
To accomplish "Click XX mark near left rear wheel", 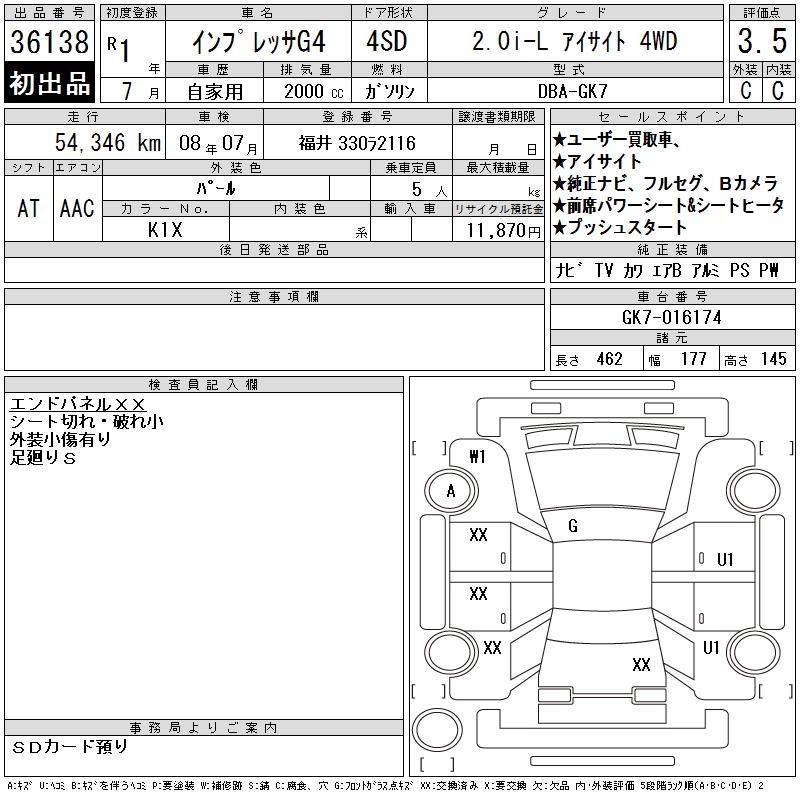I will tap(492, 647).
